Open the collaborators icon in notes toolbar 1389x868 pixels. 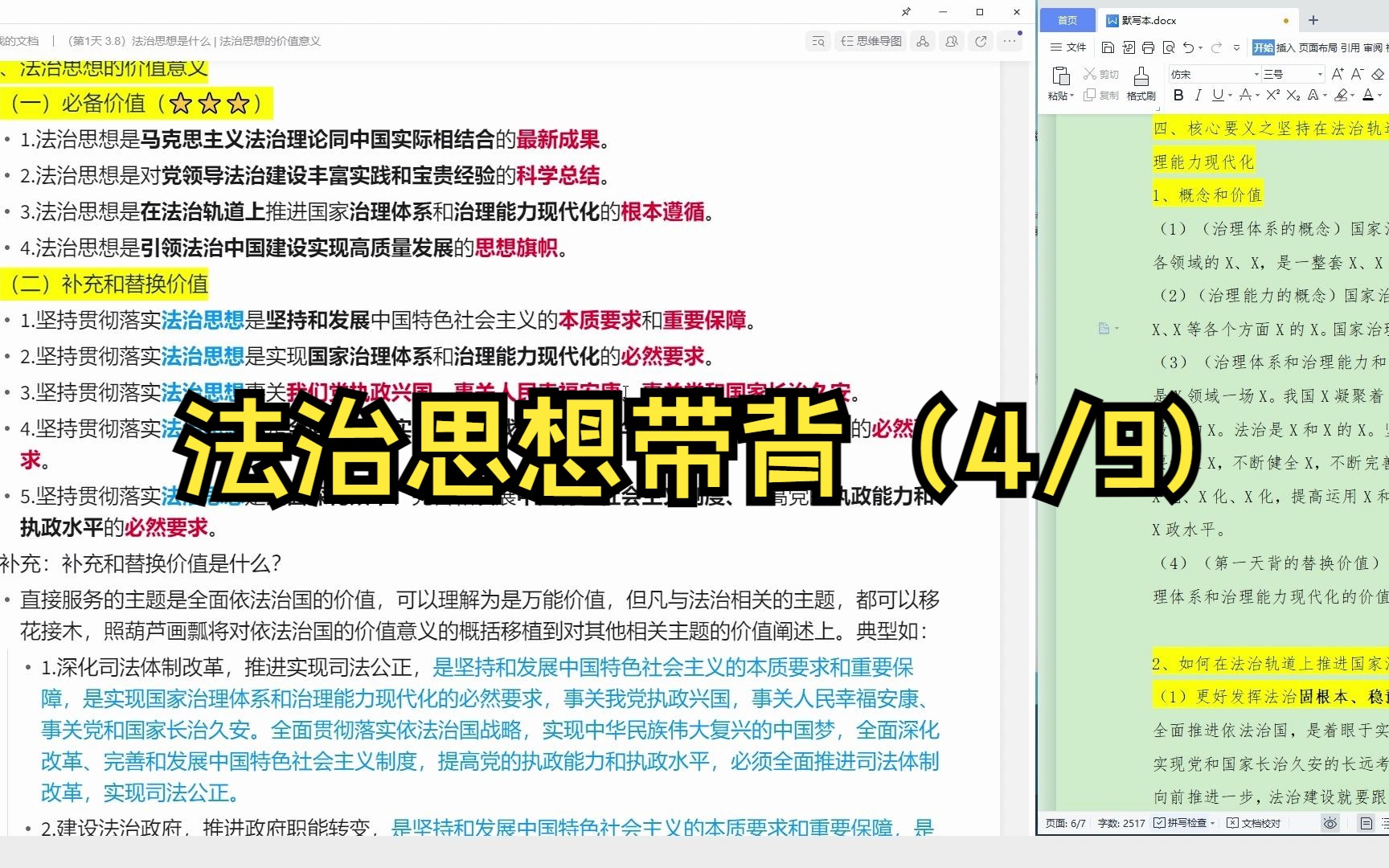click(x=952, y=42)
